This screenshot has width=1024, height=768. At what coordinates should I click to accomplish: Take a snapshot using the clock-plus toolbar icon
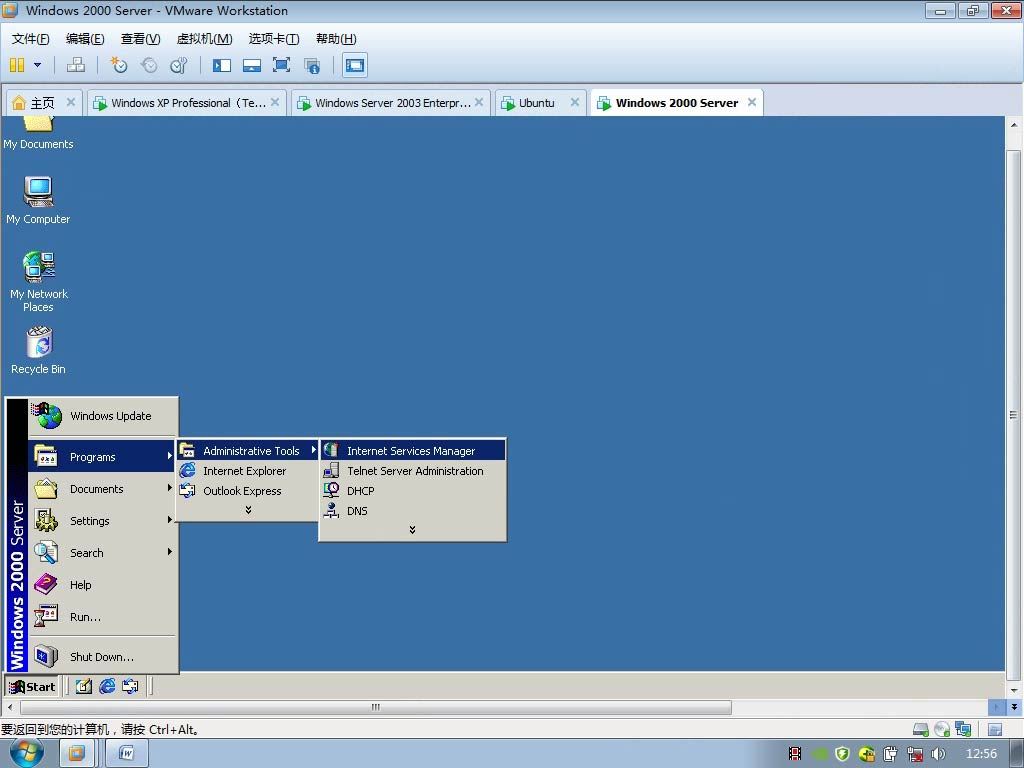118,65
